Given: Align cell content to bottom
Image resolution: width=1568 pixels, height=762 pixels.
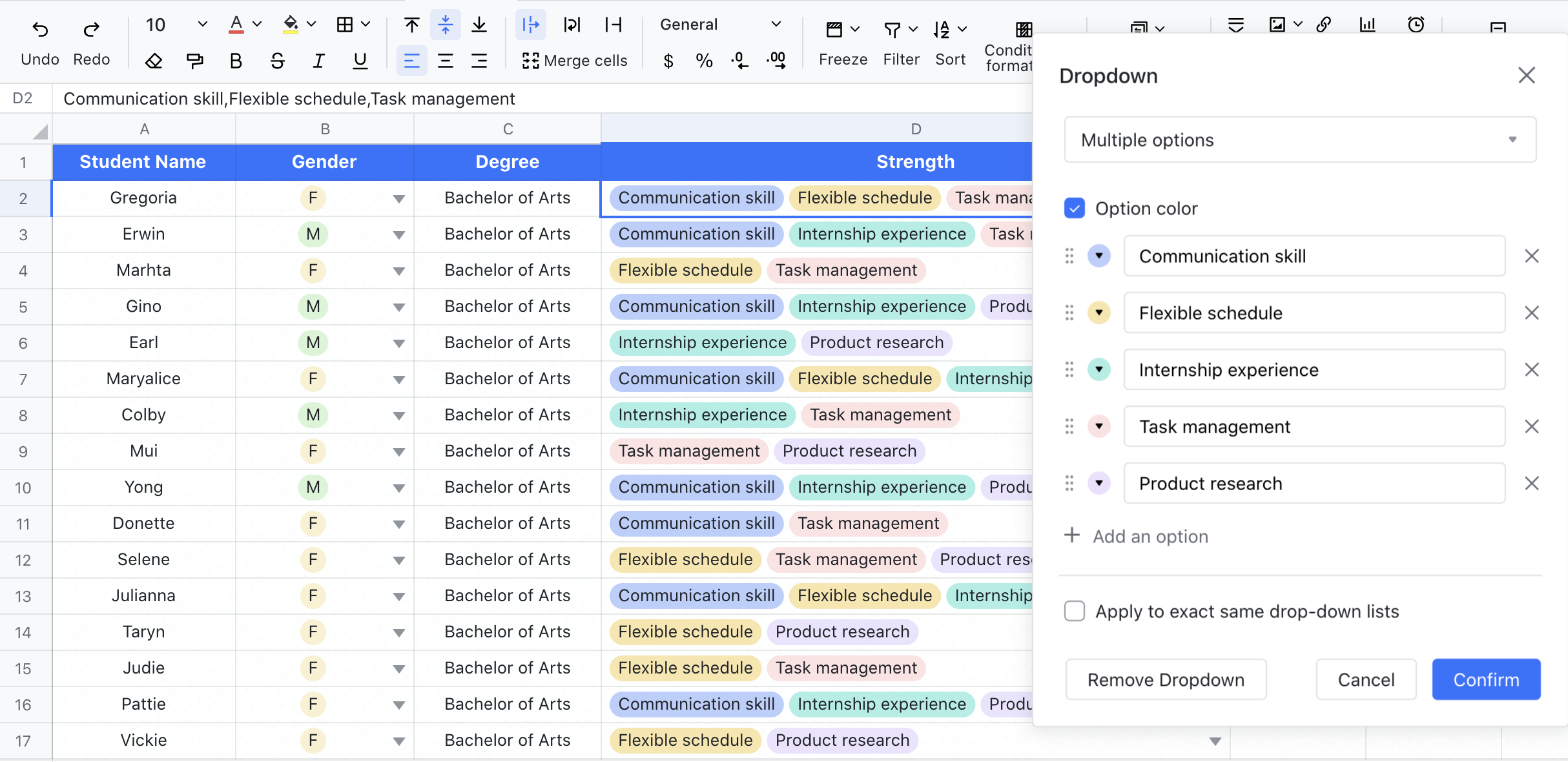Looking at the screenshot, I should tap(479, 25).
